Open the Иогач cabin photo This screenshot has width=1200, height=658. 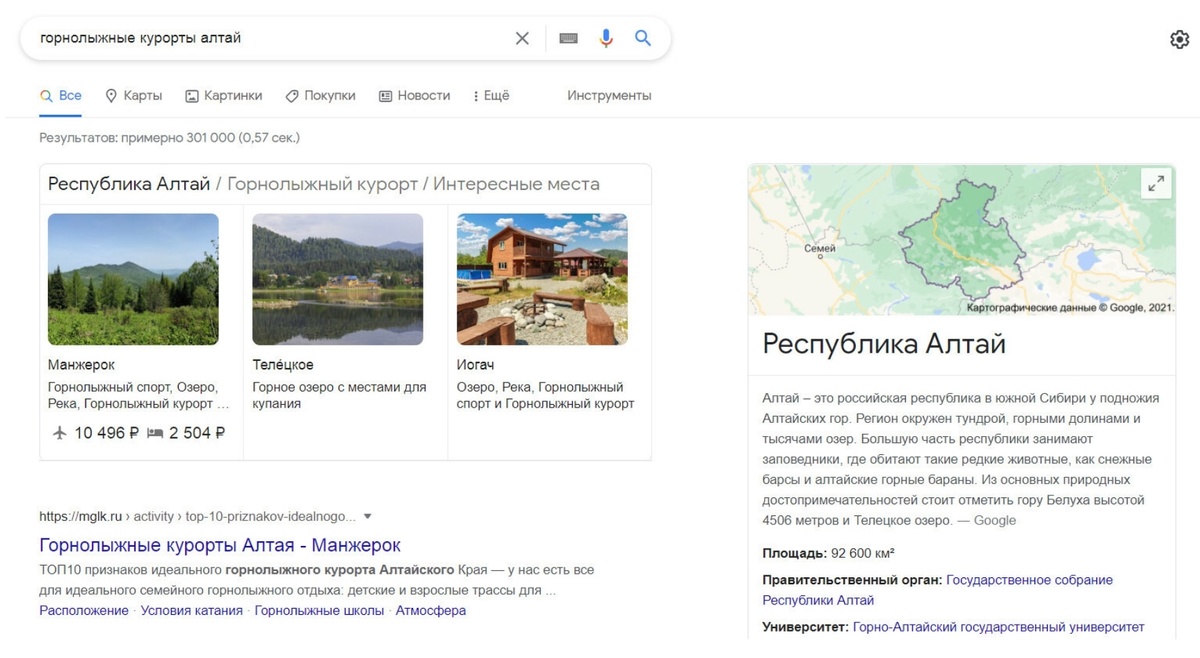pyautogui.click(x=542, y=279)
